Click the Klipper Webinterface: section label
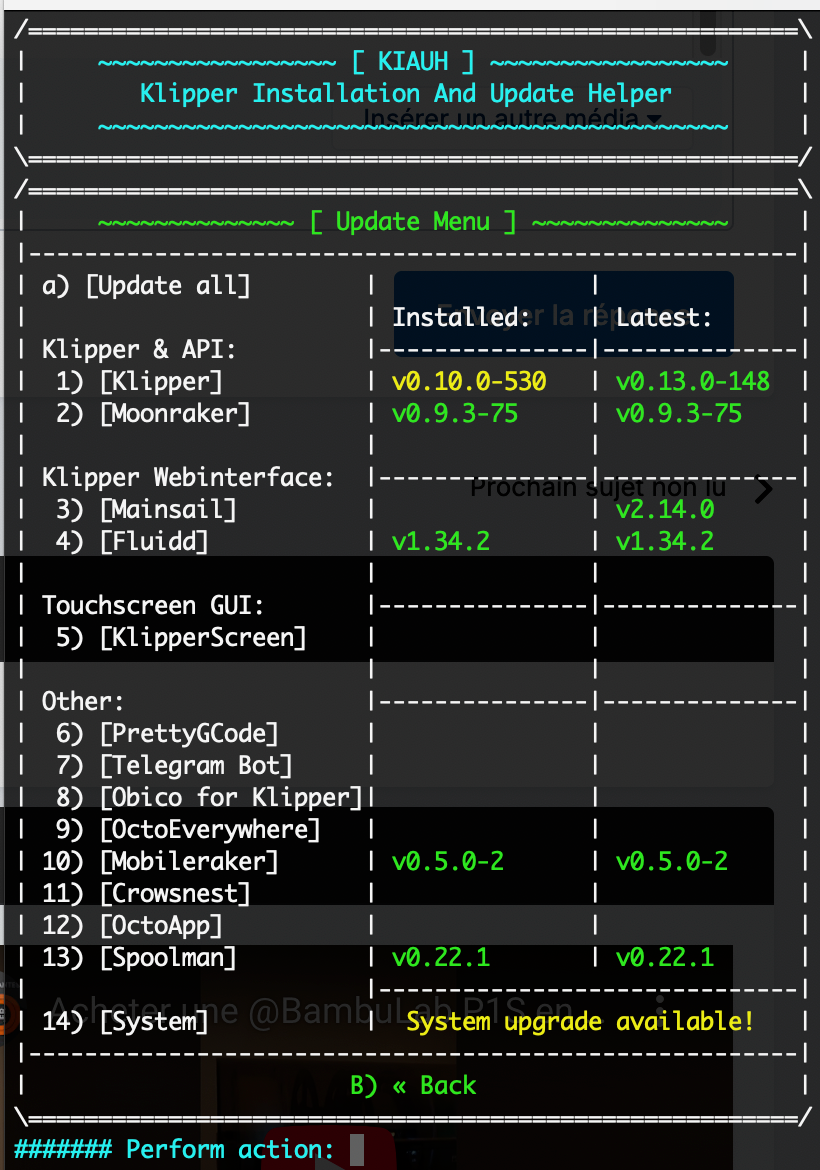Viewport: 820px width, 1170px height. [188, 478]
